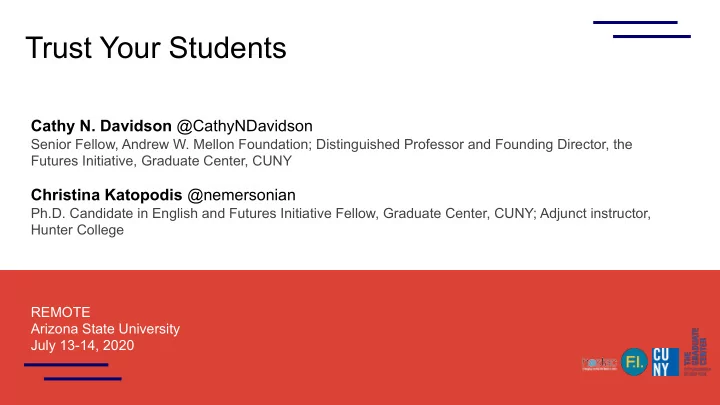Open the @nemersonian Twitter handle
Screen dimensions: 720x405
tap(242, 195)
